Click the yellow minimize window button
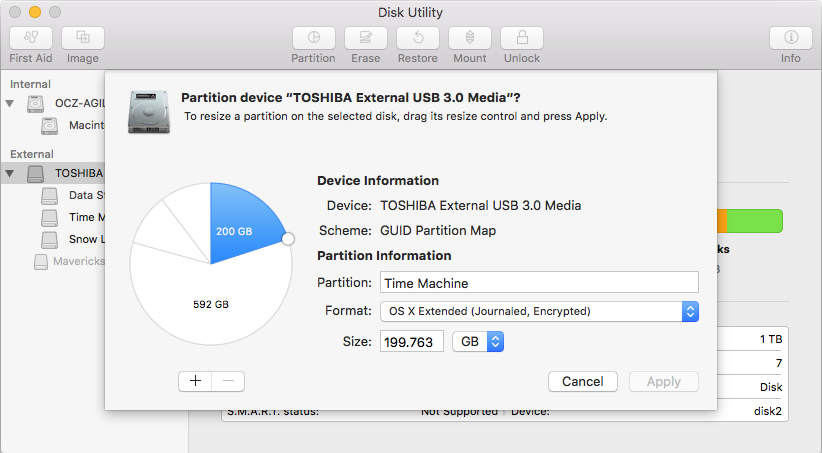822x453 pixels. [x=35, y=12]
